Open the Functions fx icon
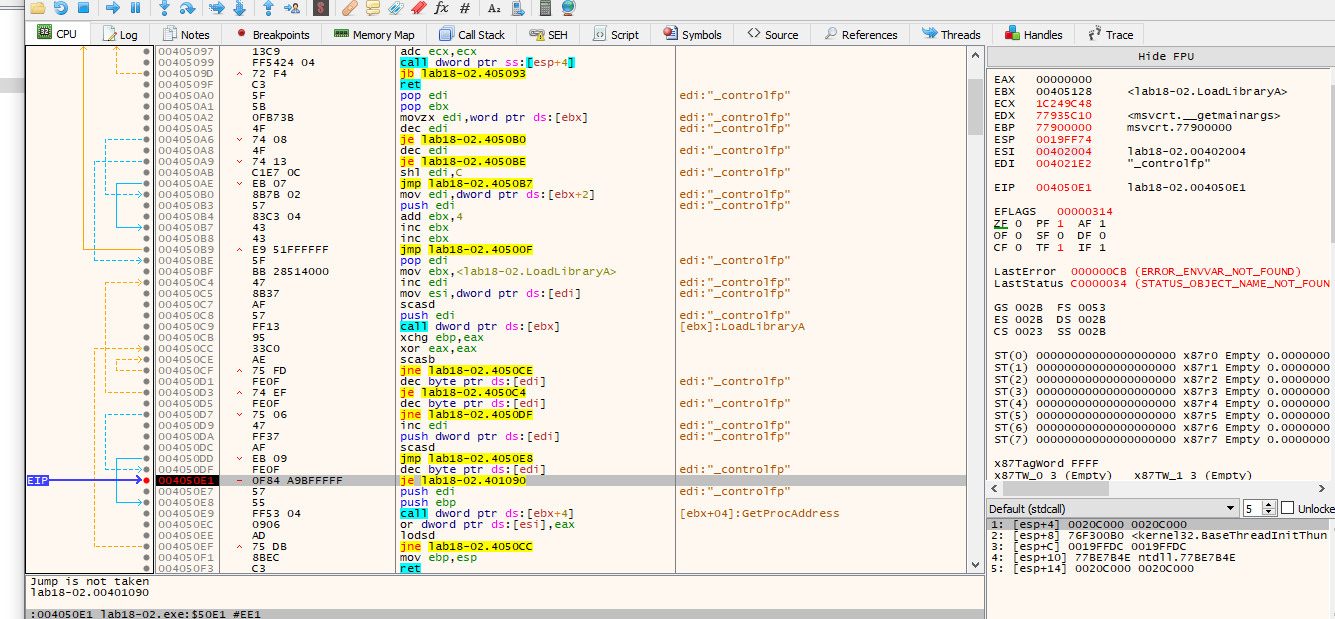The width and height of the screenshot is (1335, 619). point(441,8)
